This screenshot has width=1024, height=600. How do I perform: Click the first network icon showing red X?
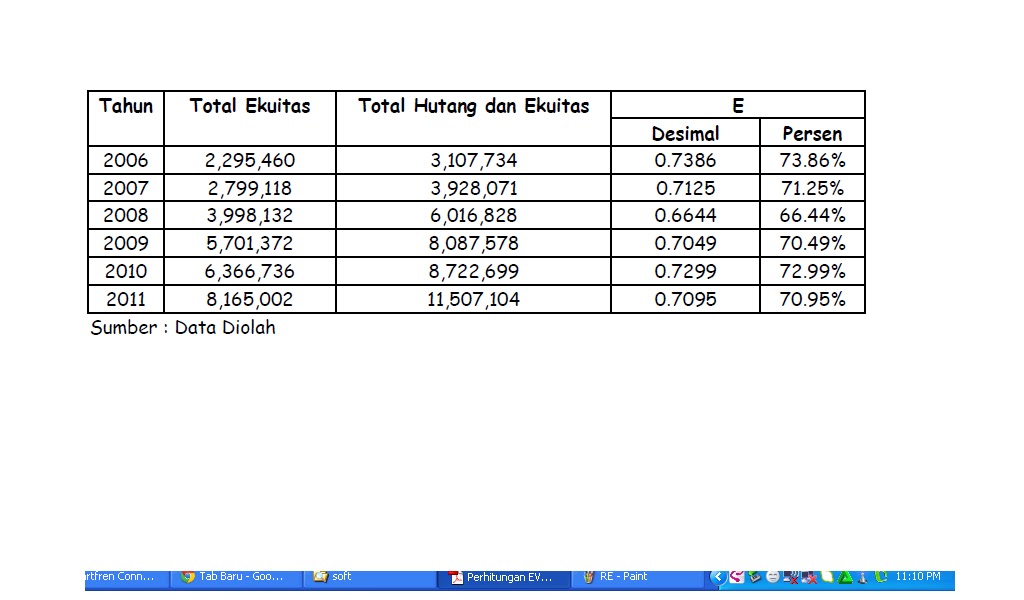click(x=792, y=577)
